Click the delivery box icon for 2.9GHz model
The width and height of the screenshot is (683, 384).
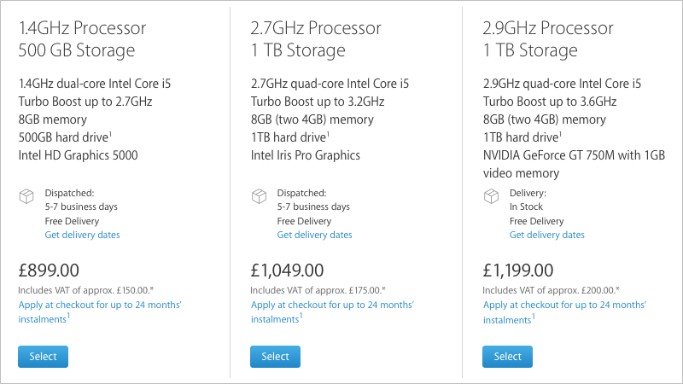point(491,196)
